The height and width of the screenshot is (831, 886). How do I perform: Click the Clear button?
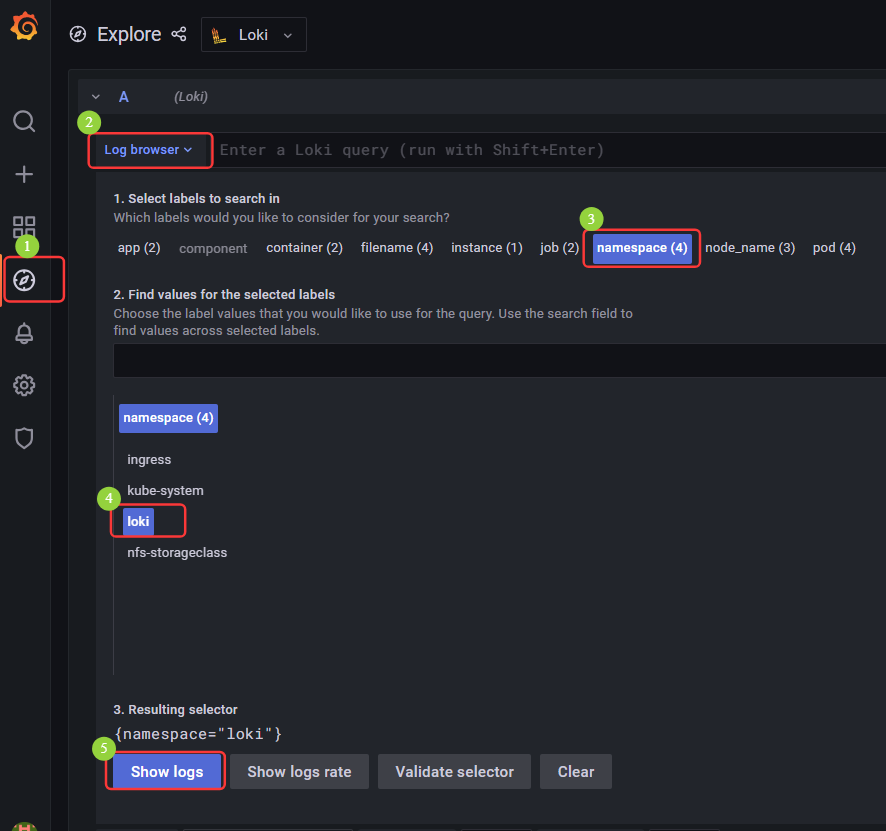[x=576, y=772]
